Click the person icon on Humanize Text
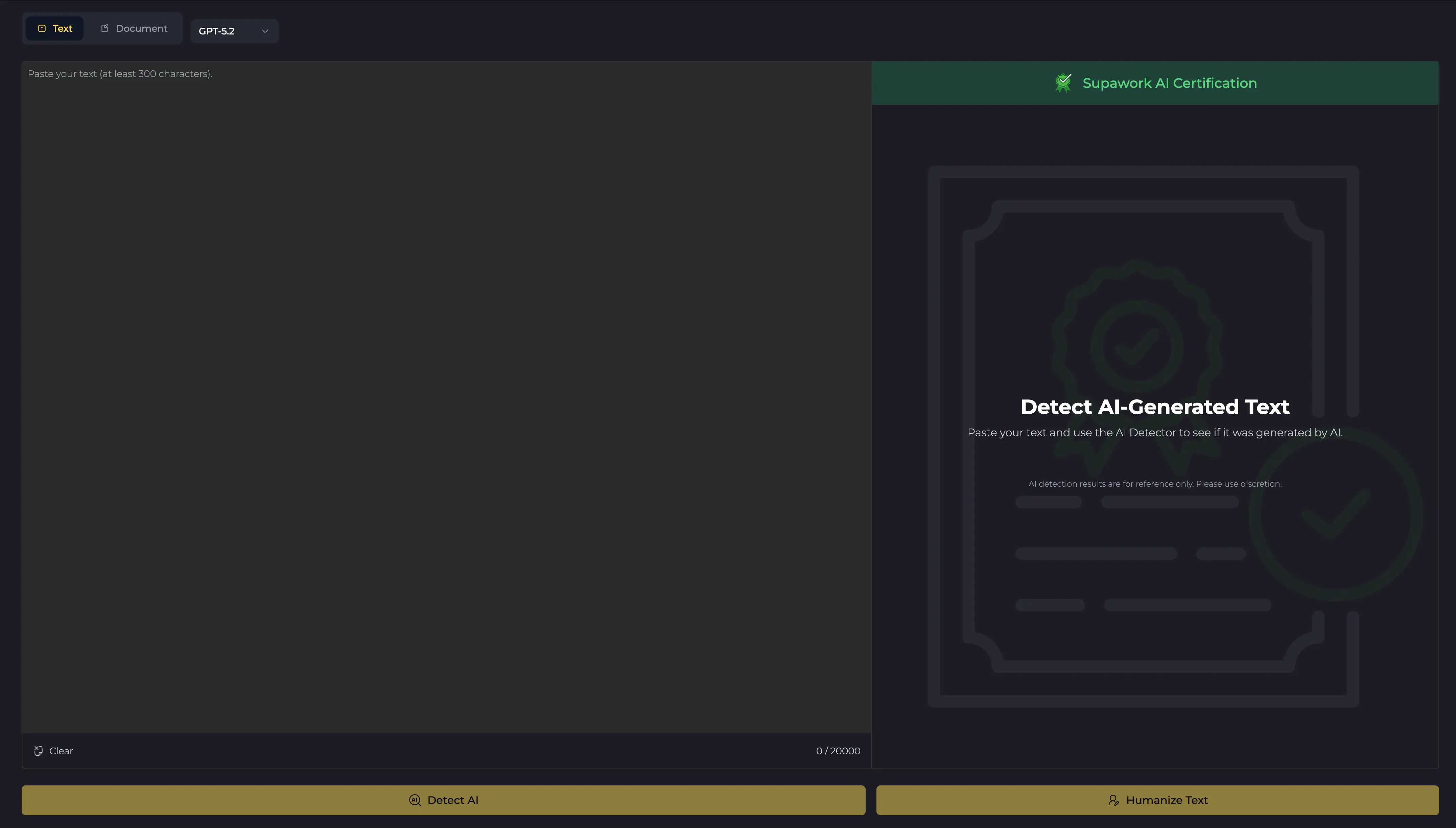Screen dimensions: 1456x828 pos(1113,800)
